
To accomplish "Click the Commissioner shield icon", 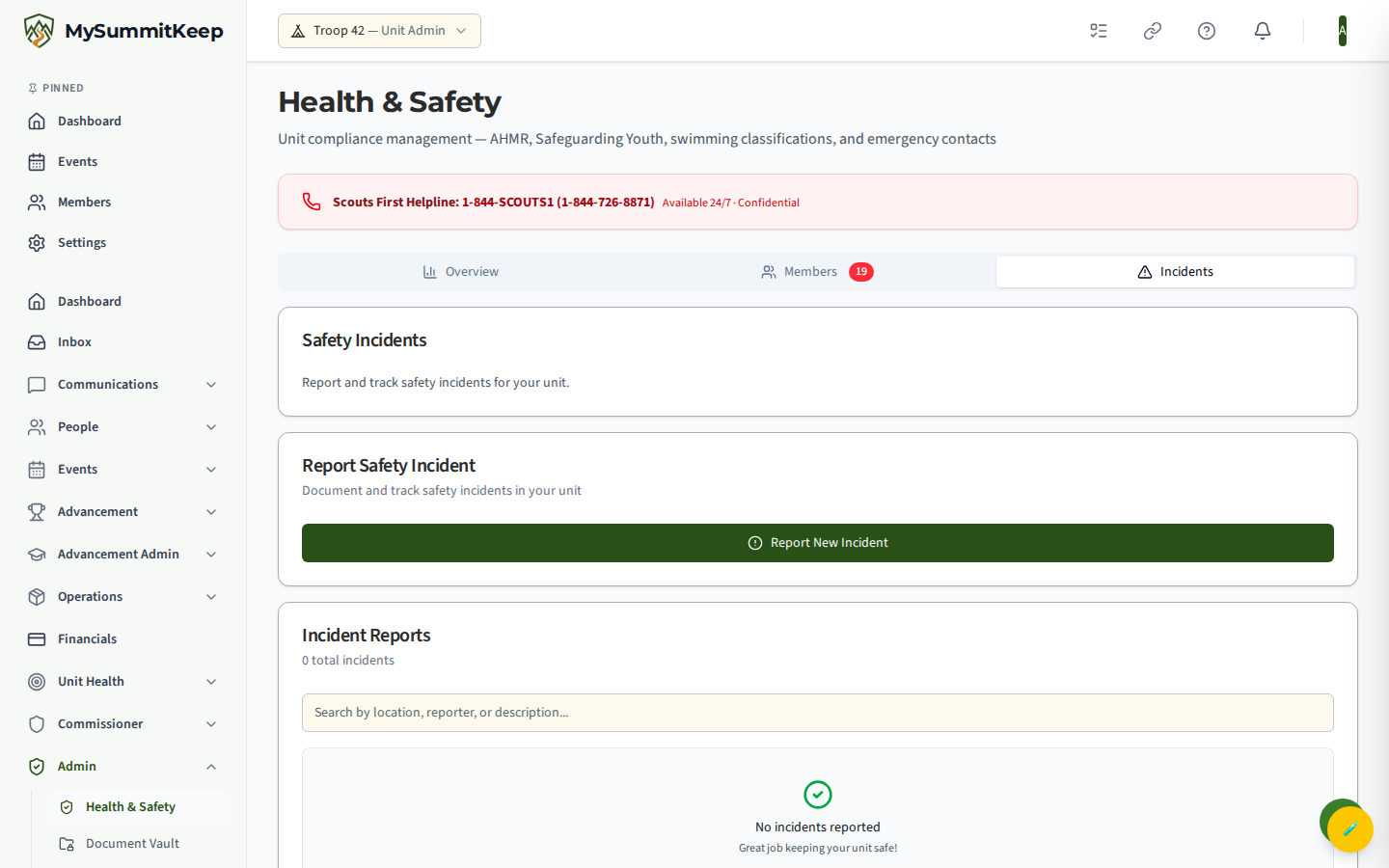I will (x=37, y=724).
